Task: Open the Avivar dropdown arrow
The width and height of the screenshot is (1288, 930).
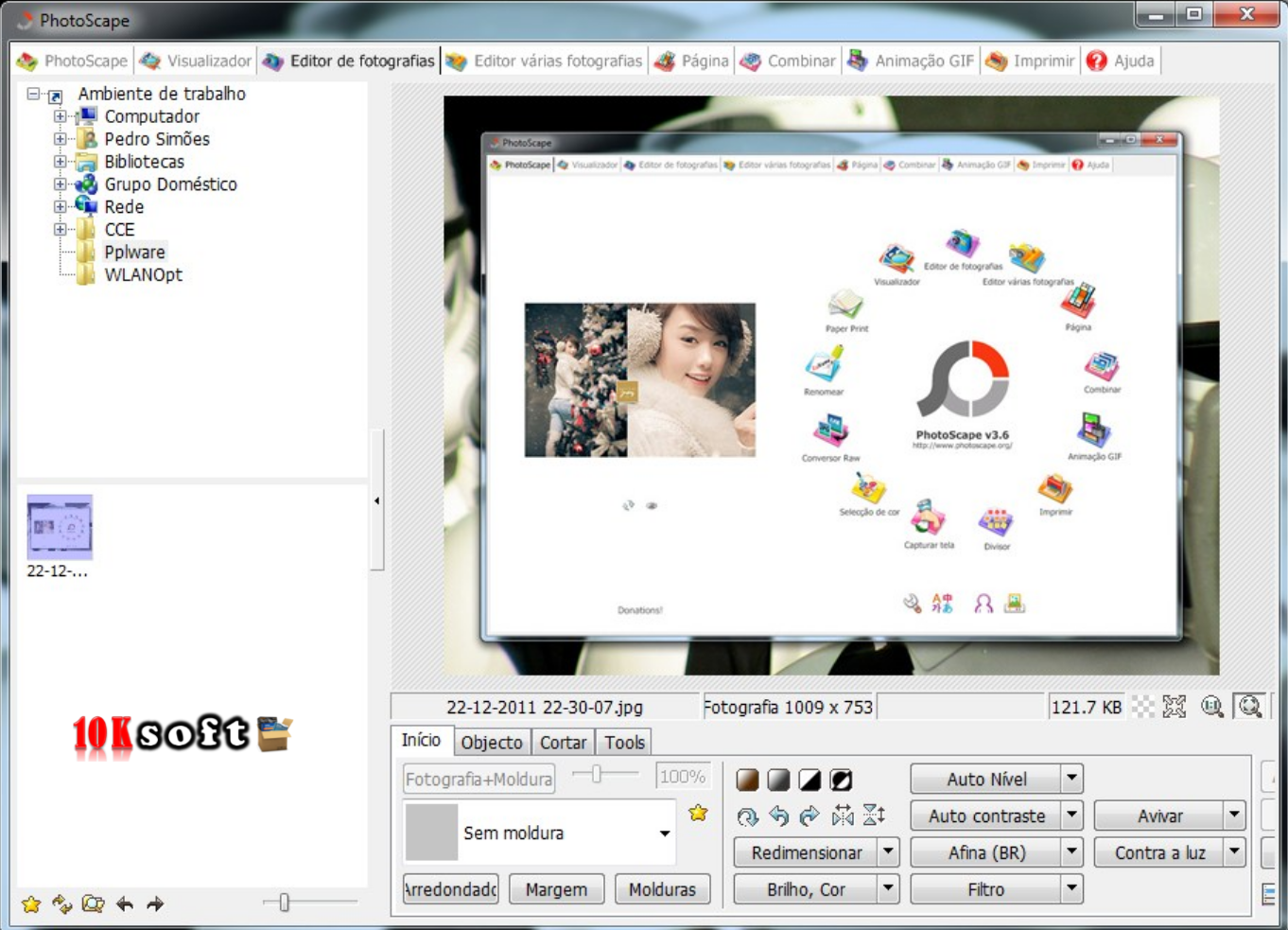Action: tap(1234, 816)
